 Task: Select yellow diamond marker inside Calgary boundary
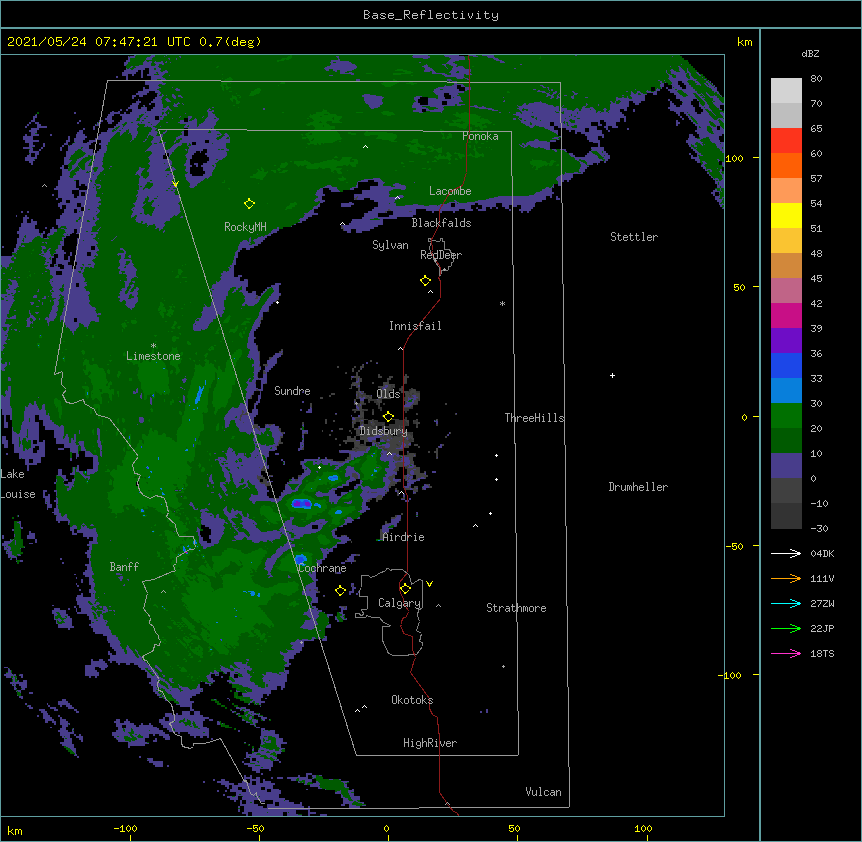coord(405,589)
